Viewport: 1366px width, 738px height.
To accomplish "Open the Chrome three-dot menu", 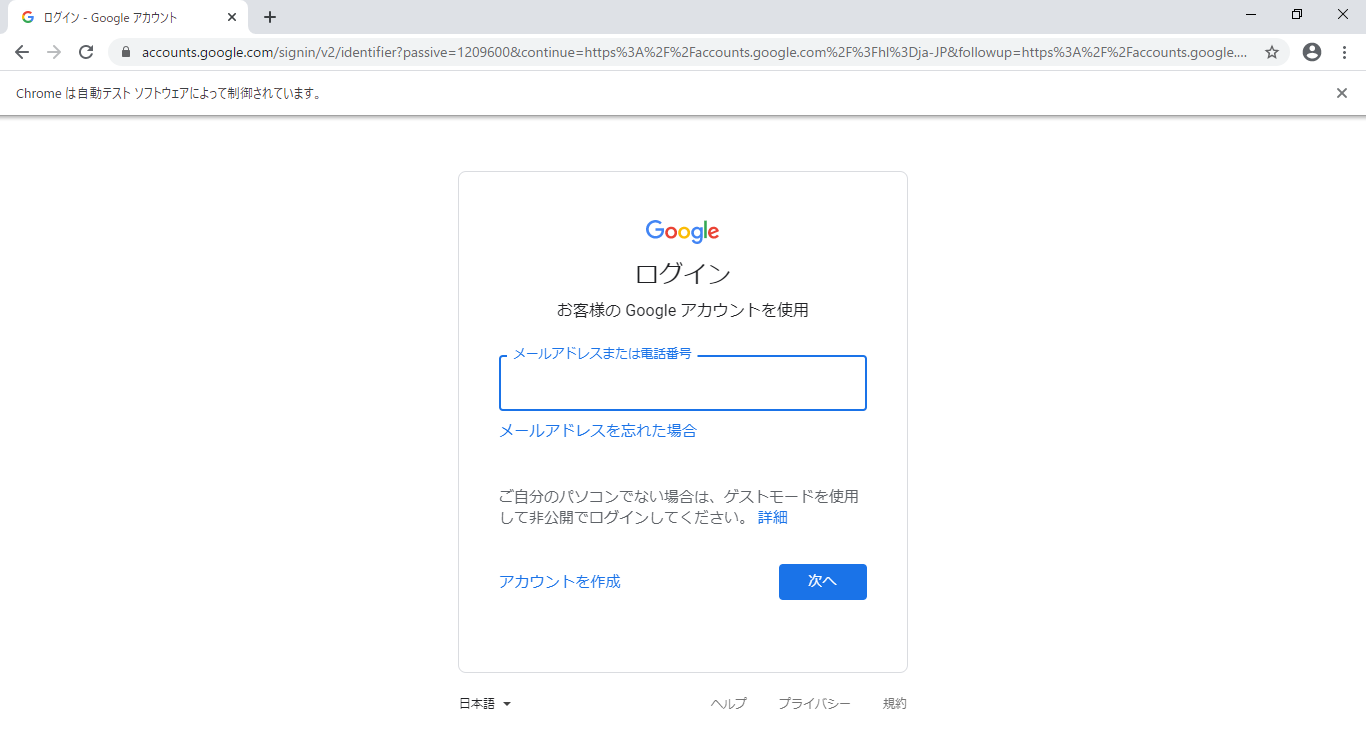I will pyautogui.click(x=1344, y=52).
